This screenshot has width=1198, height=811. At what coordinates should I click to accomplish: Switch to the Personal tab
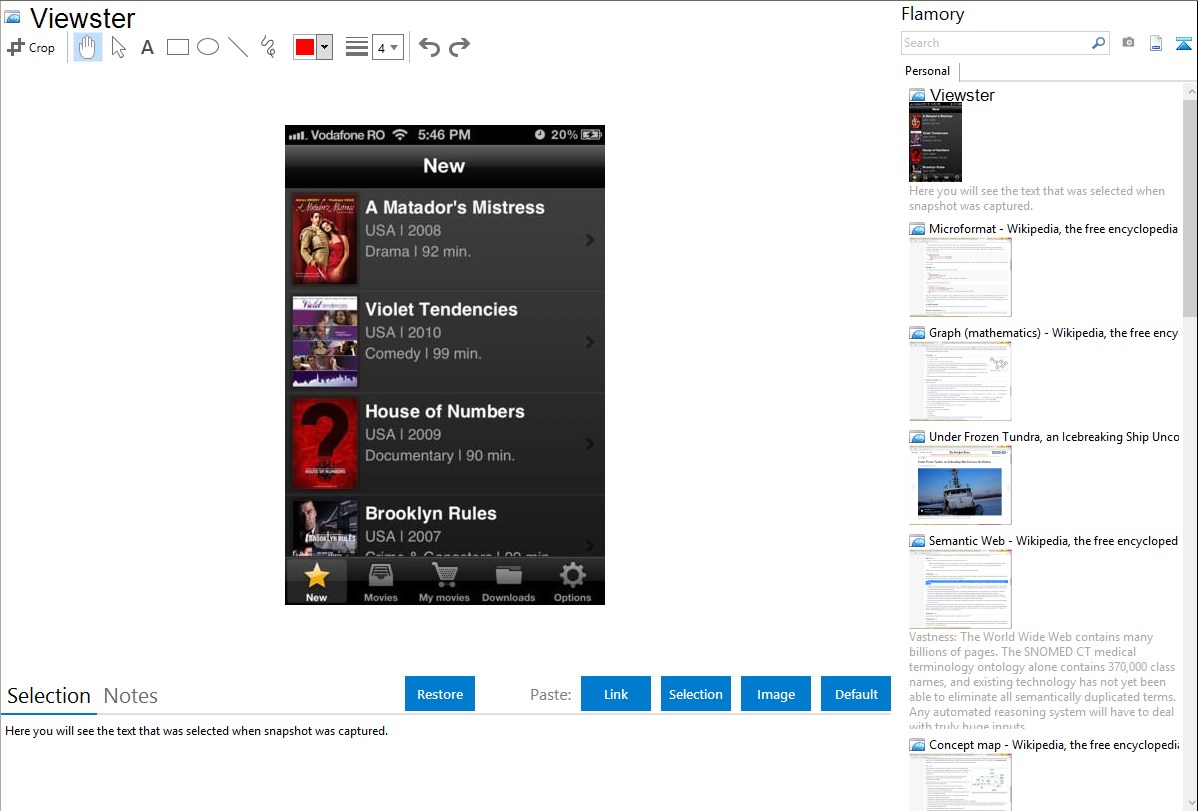tap(928, 71)
